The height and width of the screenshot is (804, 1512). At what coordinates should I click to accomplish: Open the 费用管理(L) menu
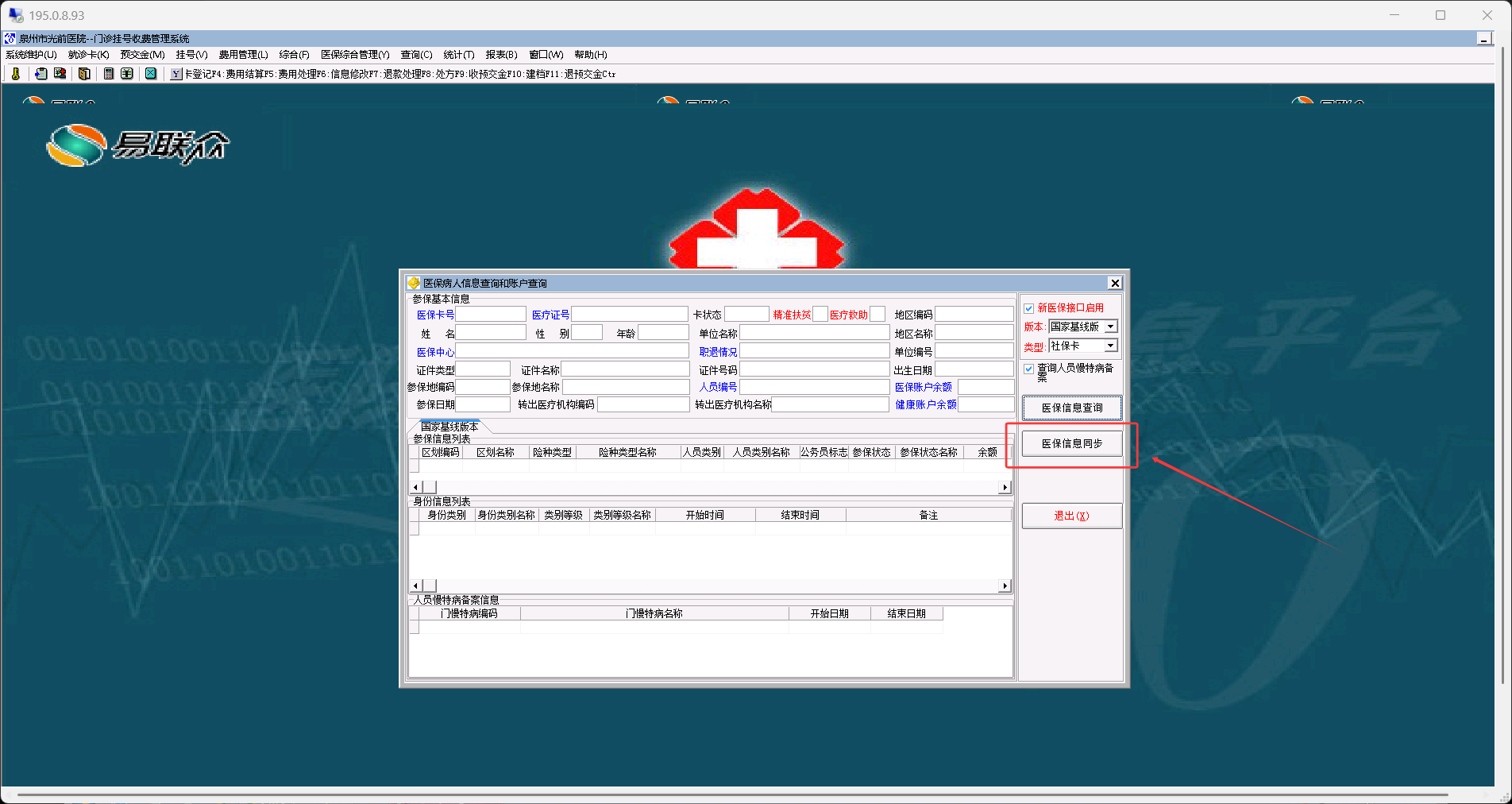tap(243, 55)
